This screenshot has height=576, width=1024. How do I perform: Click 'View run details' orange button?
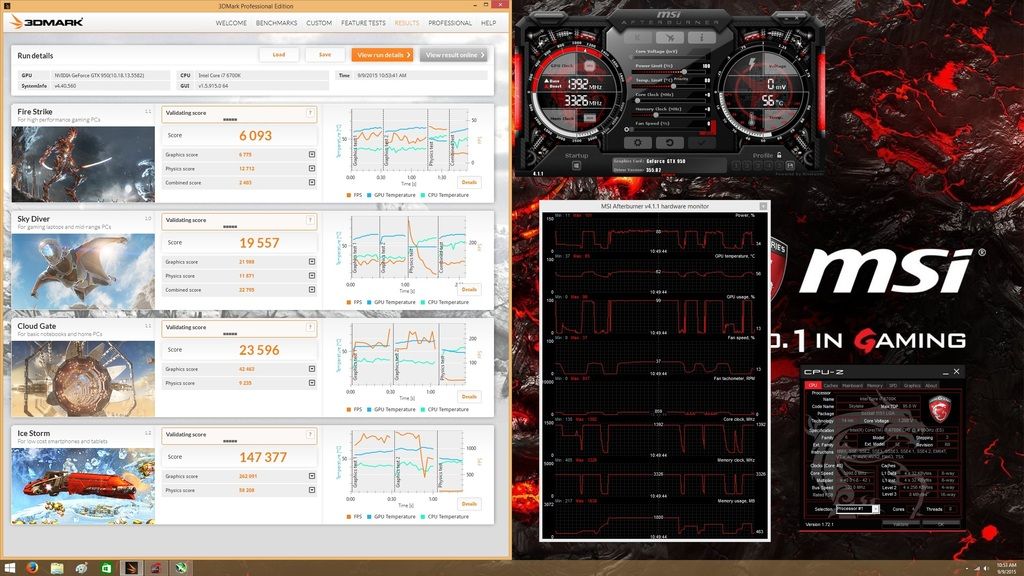(x=381, y=55)
